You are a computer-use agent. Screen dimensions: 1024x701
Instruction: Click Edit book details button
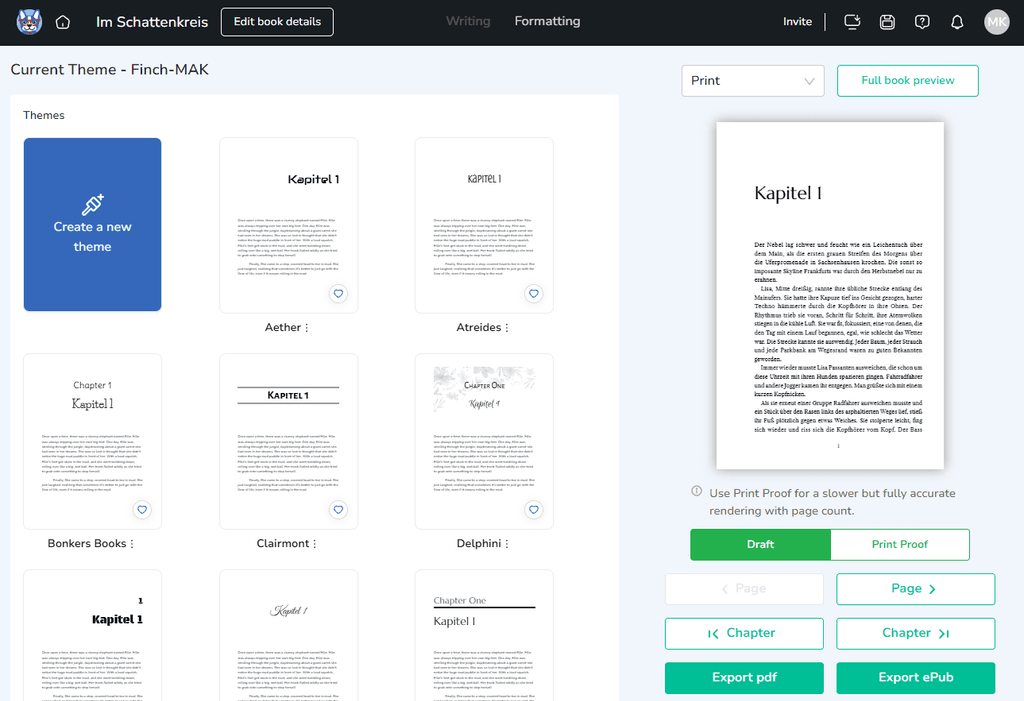(x=277, y=22)
